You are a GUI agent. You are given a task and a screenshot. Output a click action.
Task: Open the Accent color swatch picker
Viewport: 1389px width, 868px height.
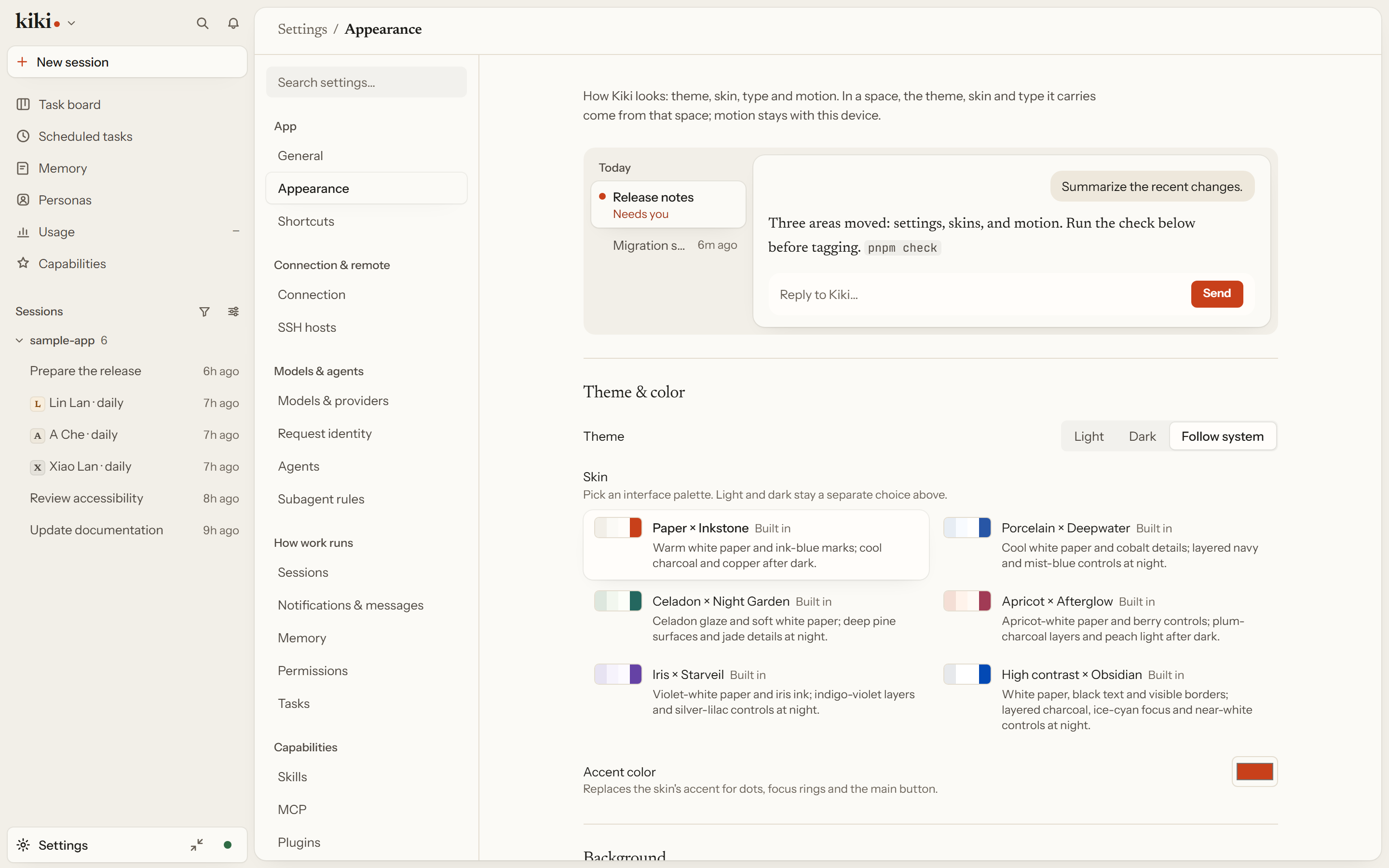(1254, 772)
